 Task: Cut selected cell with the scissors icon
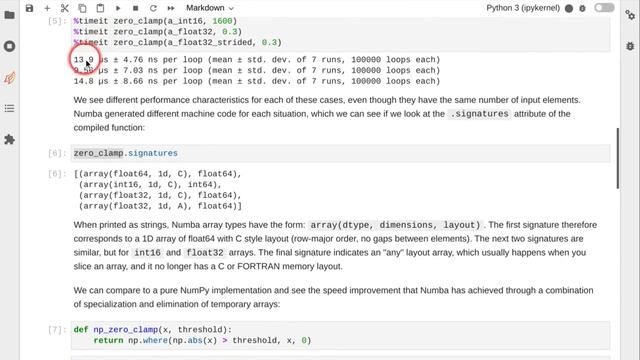[x=64, y=8]
